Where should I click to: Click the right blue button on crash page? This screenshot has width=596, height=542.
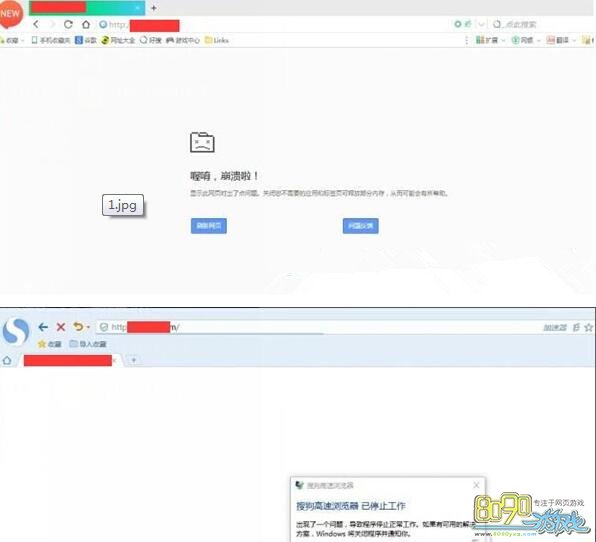pyautogui.click(x=360, y=226)
